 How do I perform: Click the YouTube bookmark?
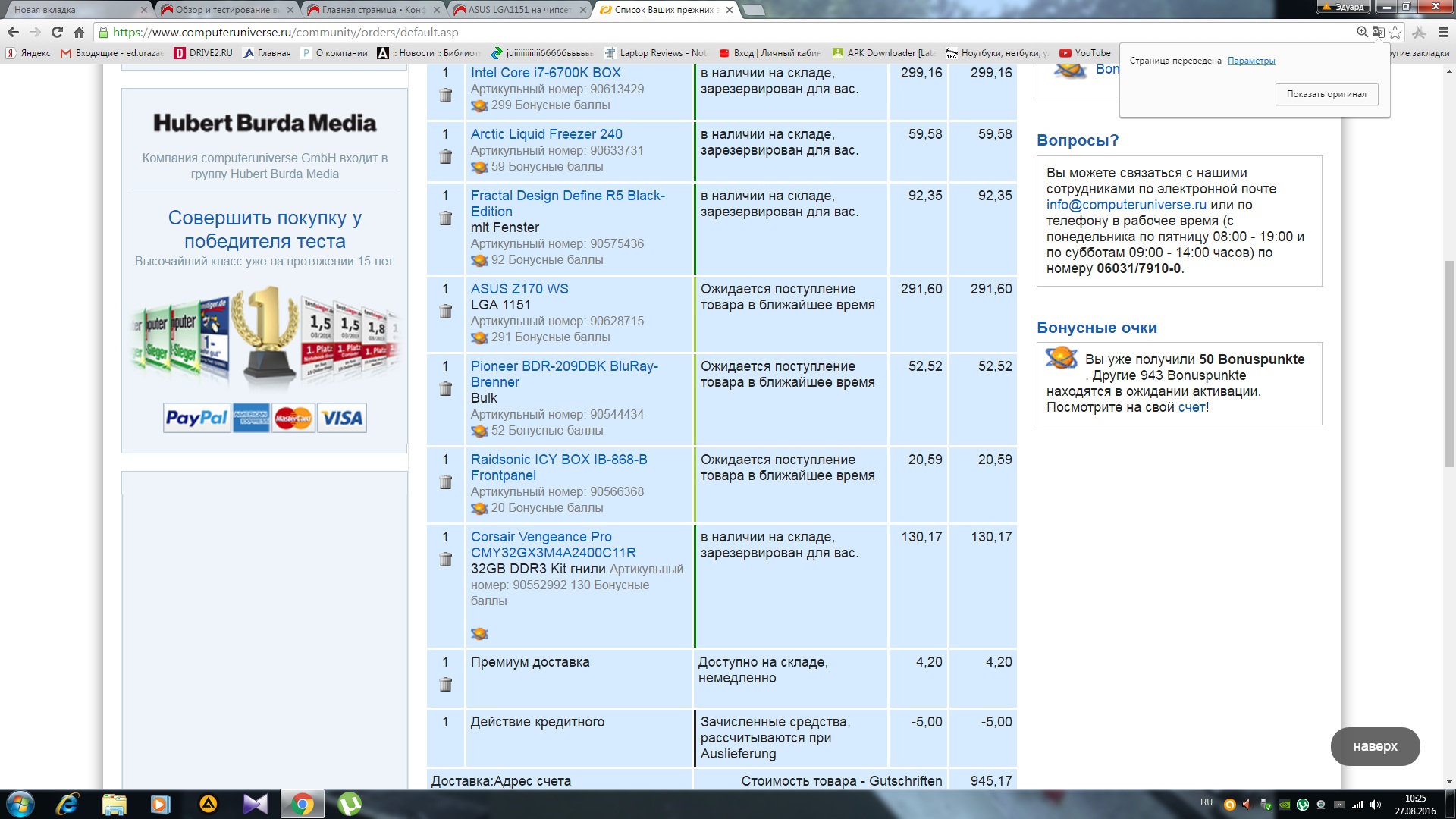pos(1085,53)
